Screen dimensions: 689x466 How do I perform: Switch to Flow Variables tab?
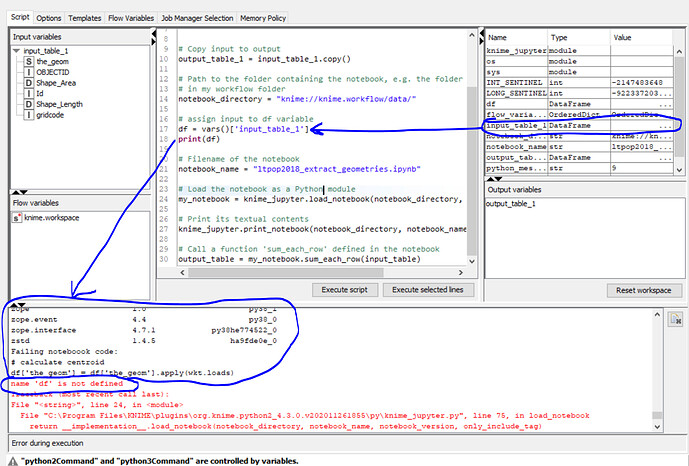(131, 18)
